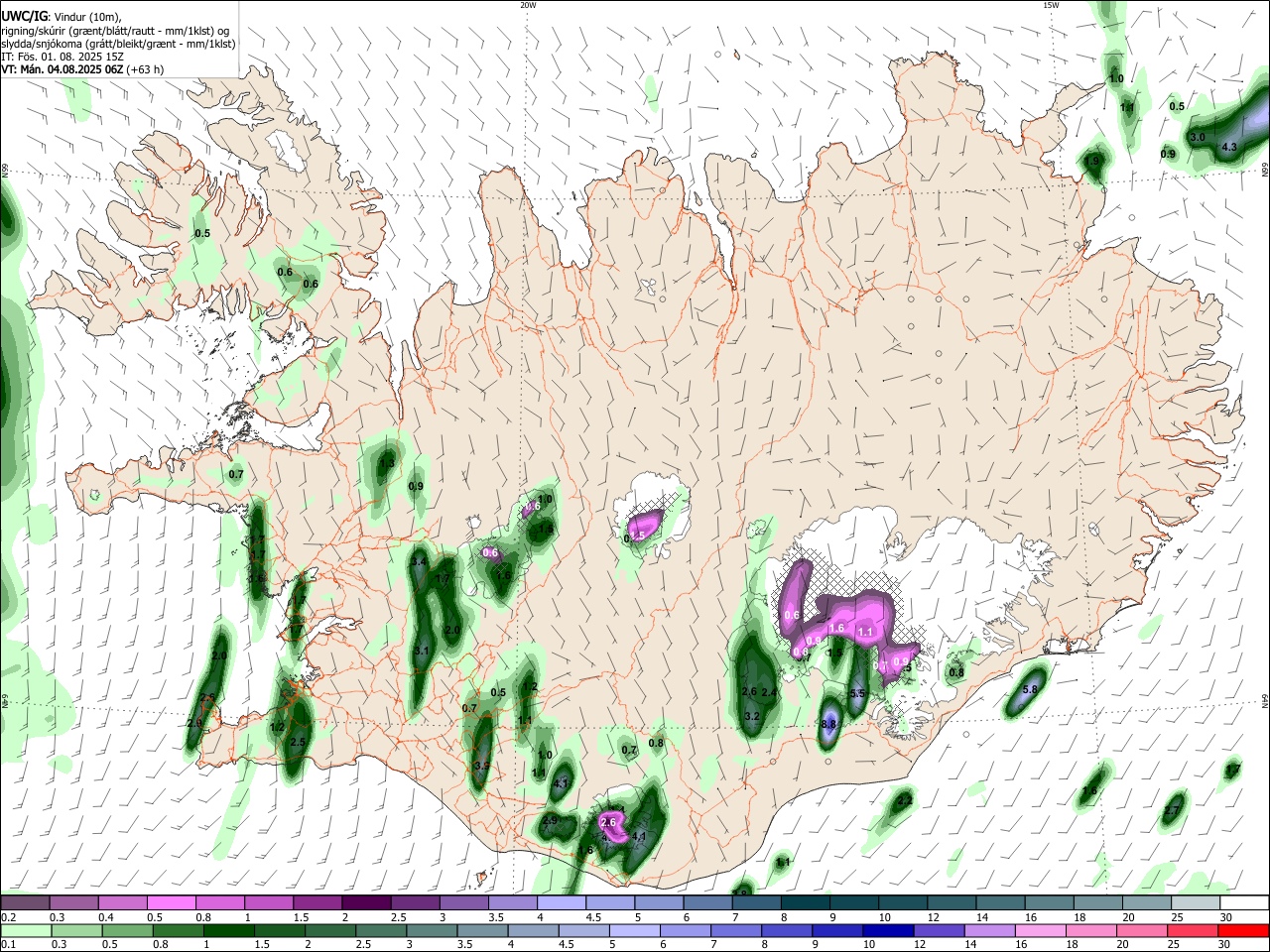The height and width of the screenshot is (952, 1270).
Task: Click the darkest purple swatch between 2 and 2.5 in the upper legend
Action: 366,902
